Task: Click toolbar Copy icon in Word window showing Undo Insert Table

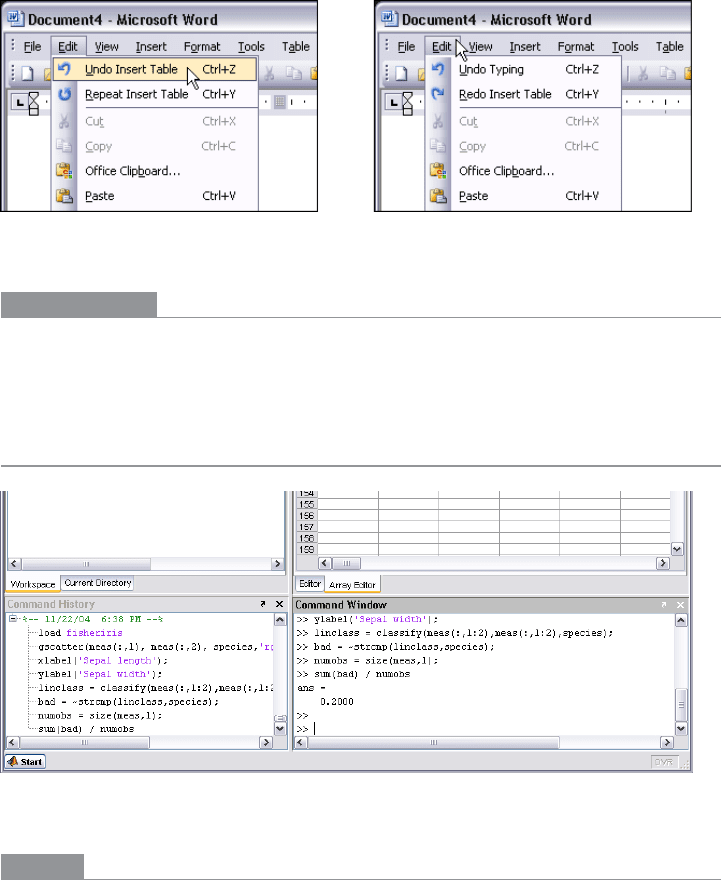Action: click(293, 74)
